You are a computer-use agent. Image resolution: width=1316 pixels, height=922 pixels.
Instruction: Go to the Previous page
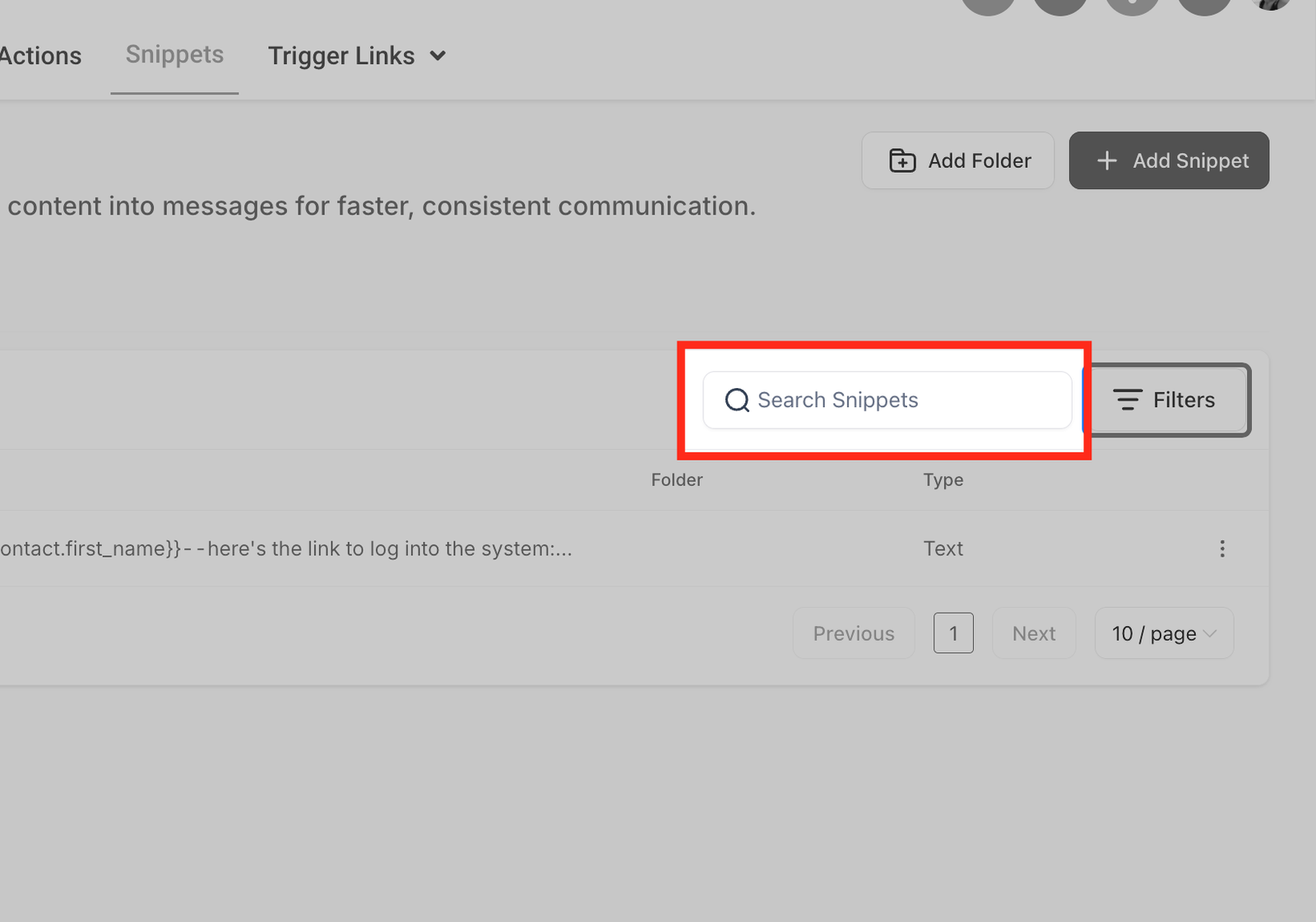point(853,633)
